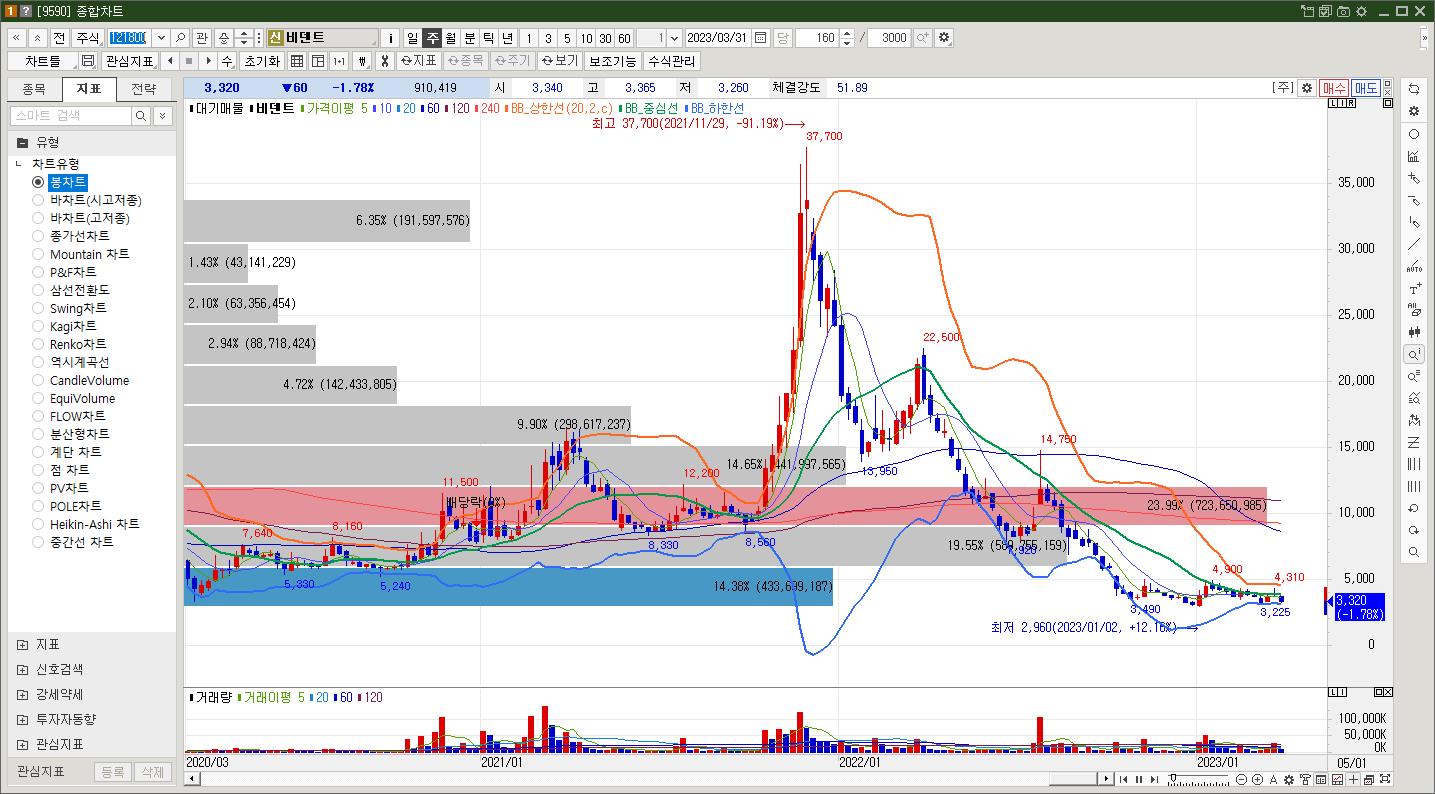Expand the 강세약세 section
The height and width of the screenshot is (794, 1435).
tap(22, 694)
